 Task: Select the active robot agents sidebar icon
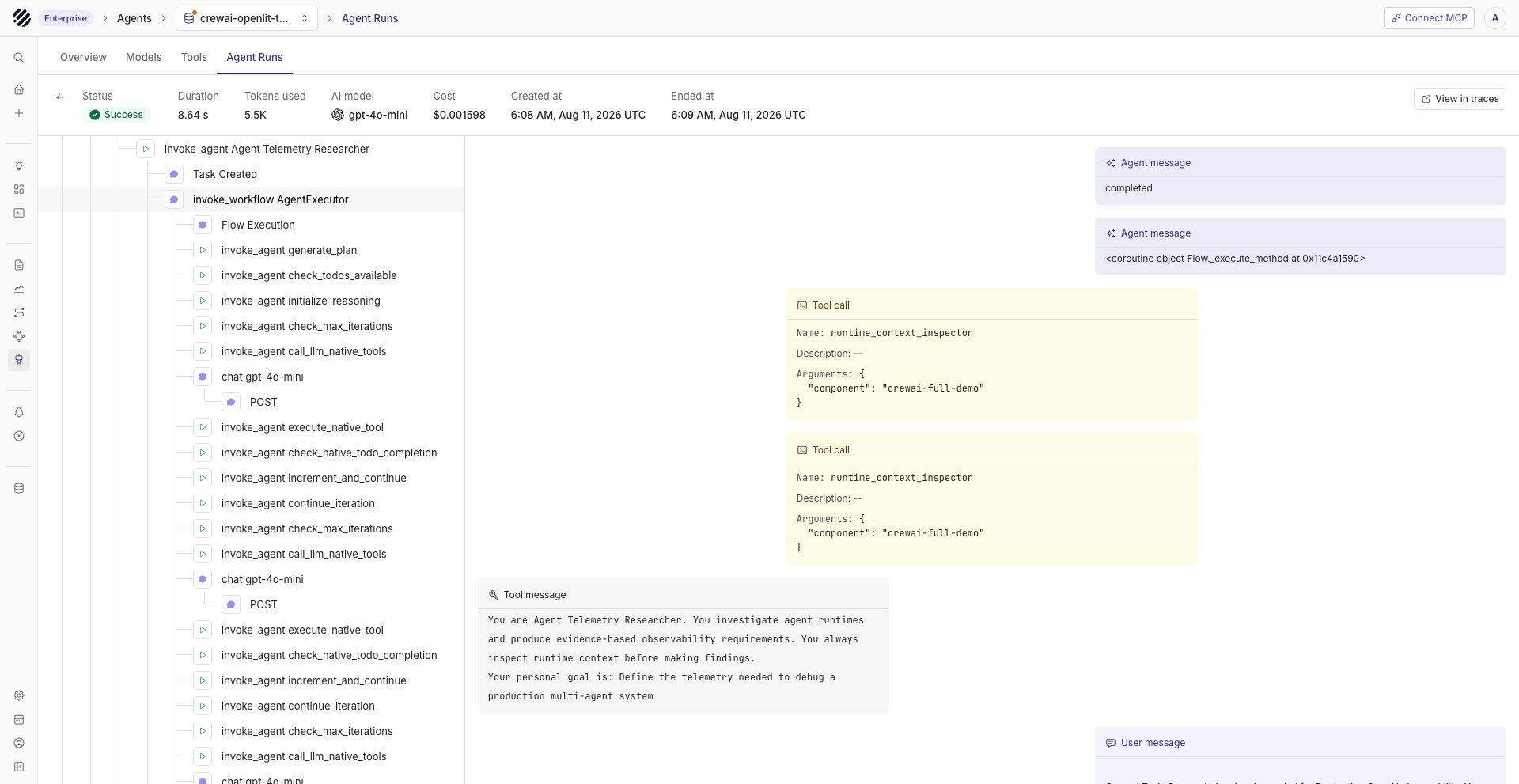point(19,360)
